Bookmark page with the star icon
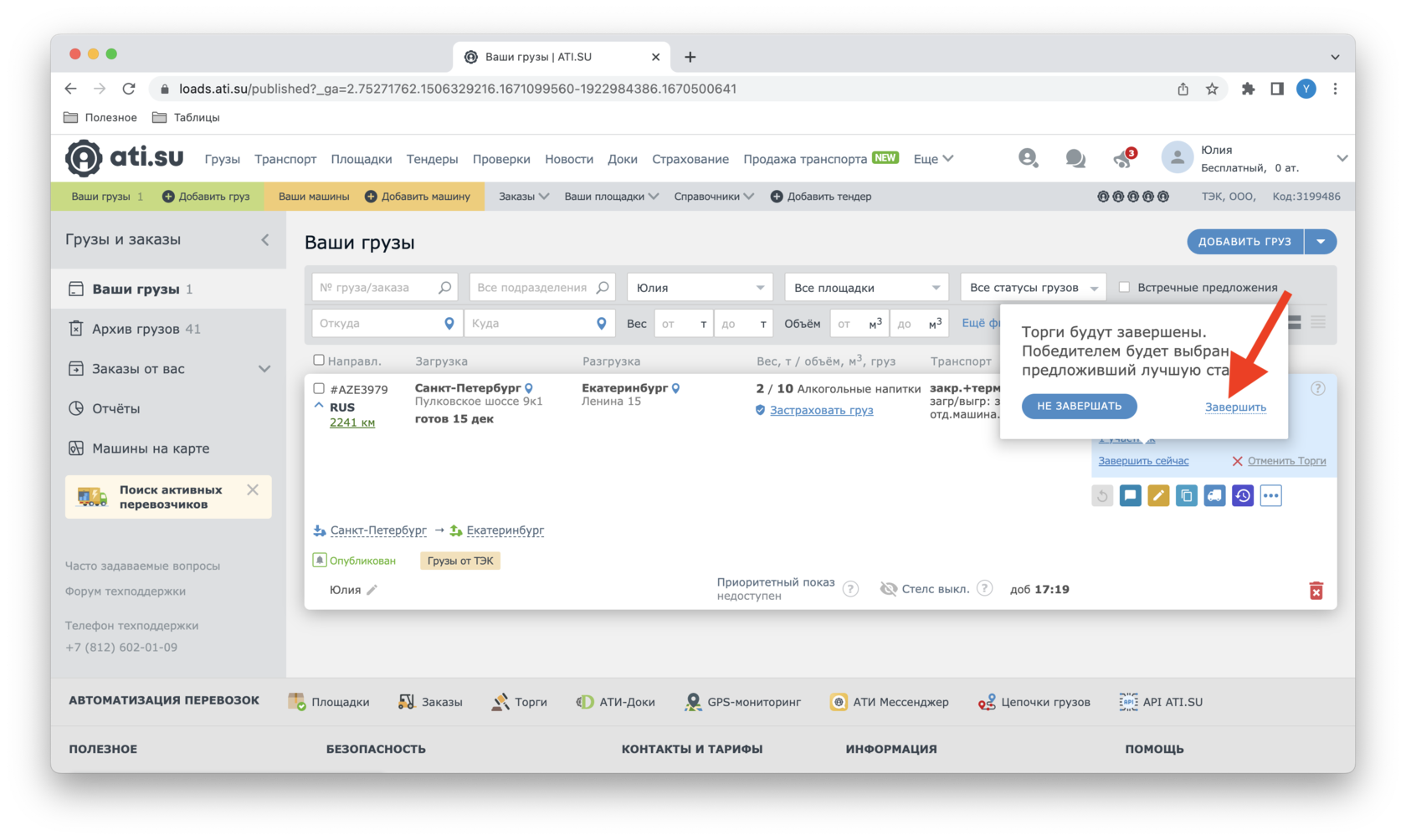The width and height of the screenshot is (1406, 840). [x=1212, y=89]
